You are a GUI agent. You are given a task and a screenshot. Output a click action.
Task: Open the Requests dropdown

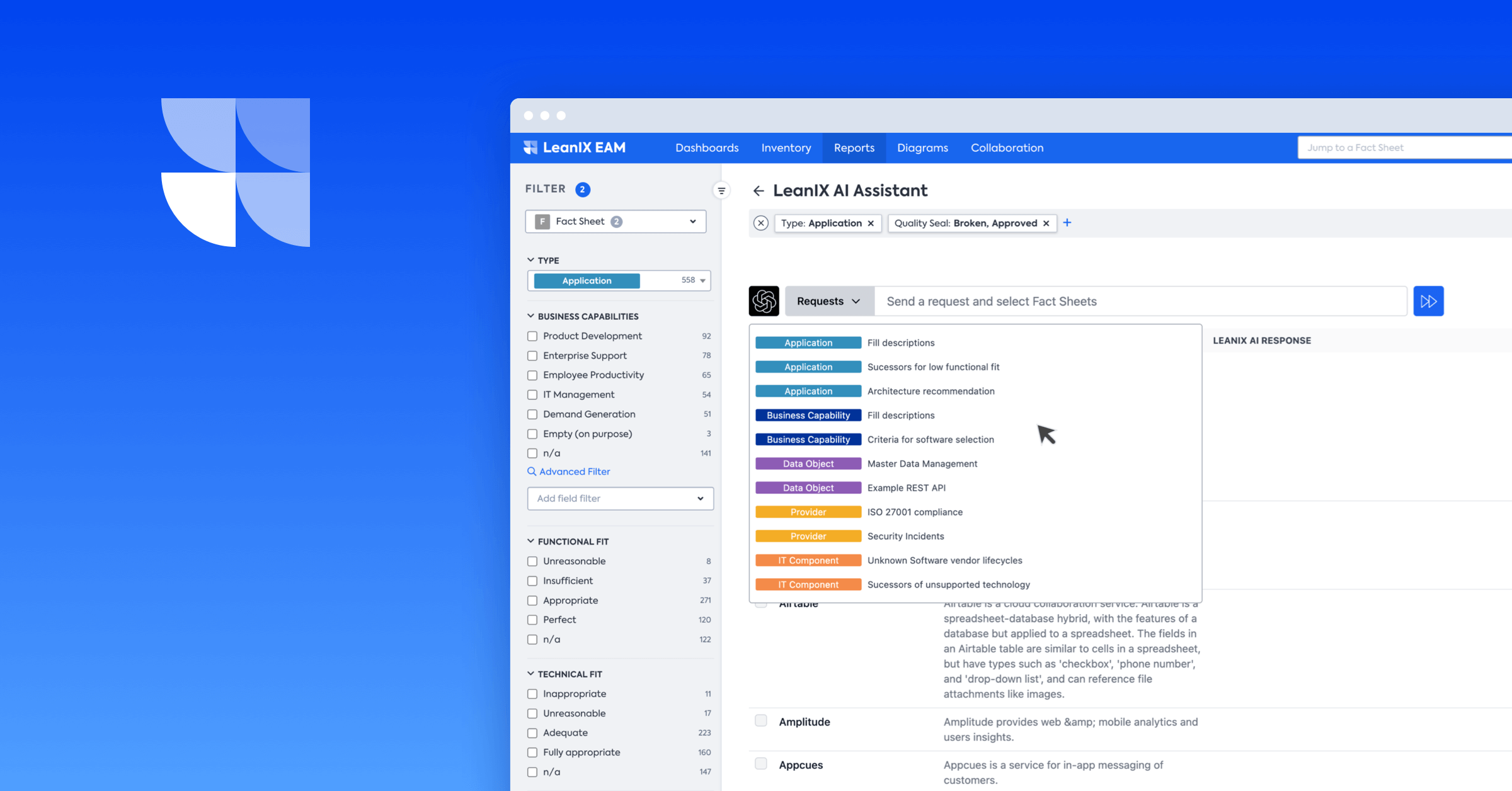point(828,301)
